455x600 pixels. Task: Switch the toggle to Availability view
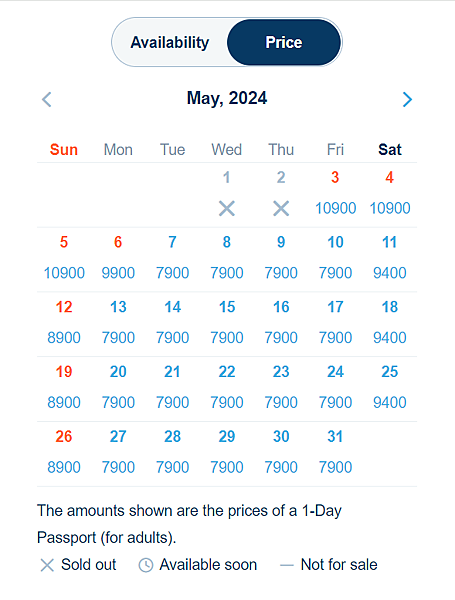pos(170,42)
